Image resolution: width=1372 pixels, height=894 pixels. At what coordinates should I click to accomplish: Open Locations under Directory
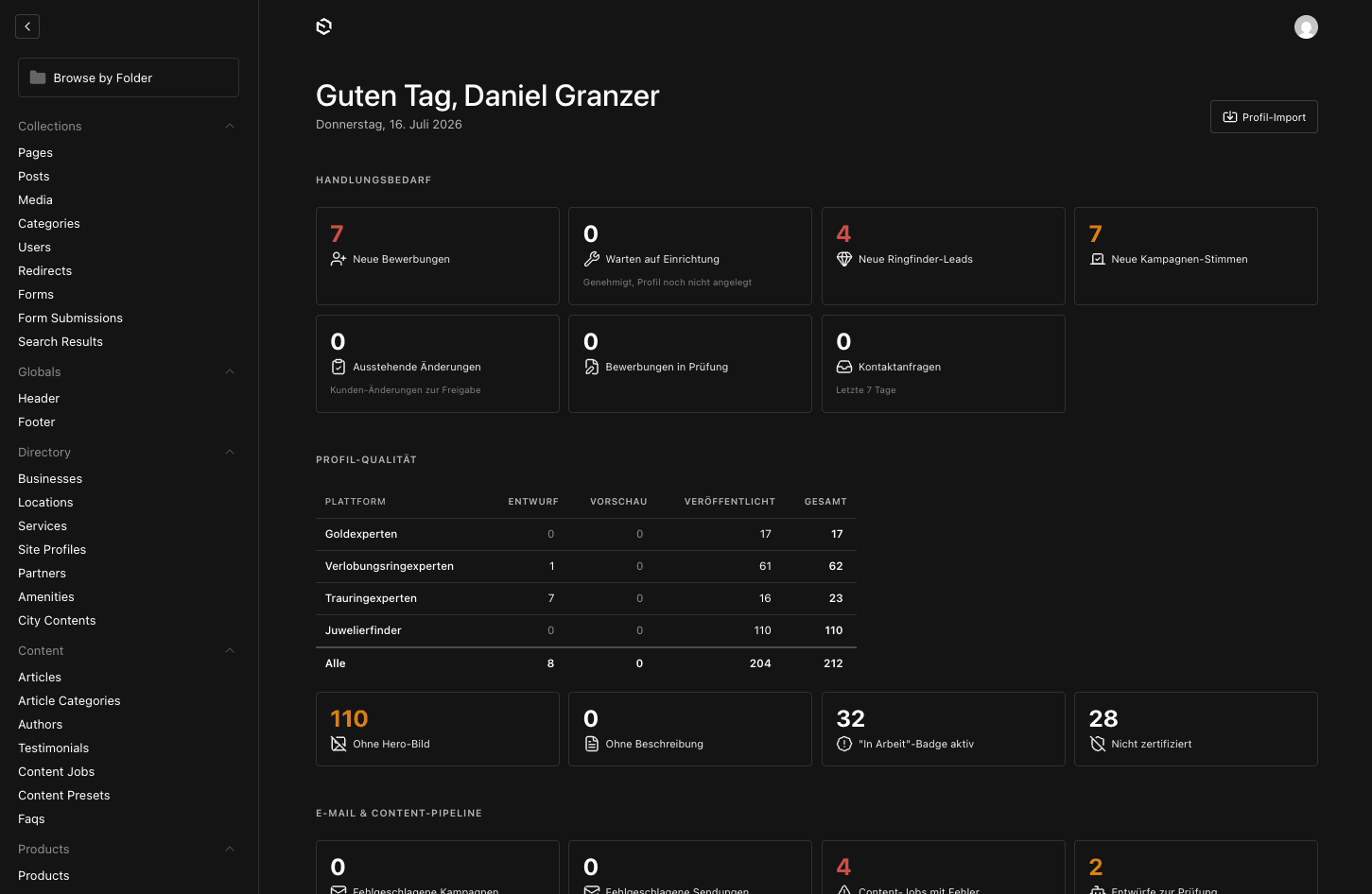pyautogui.click(x=45, y=502)
